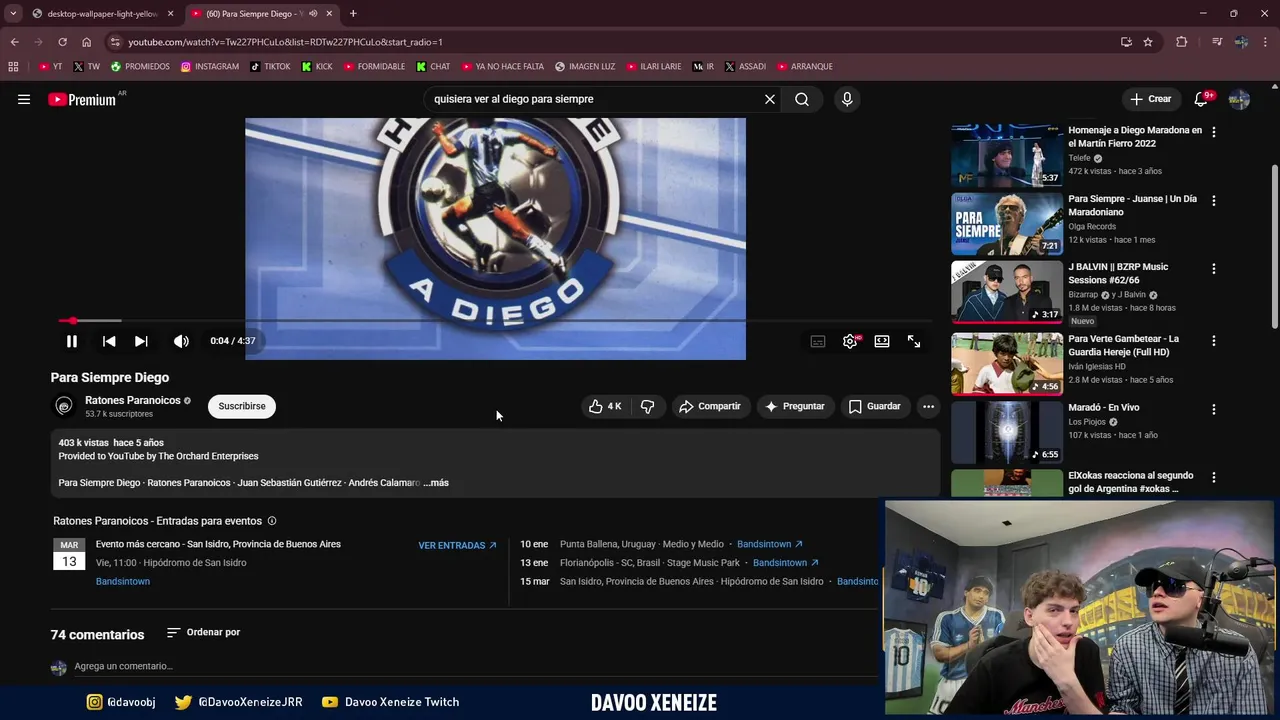1280x720 pixels.
Task: Clear the search box with X icon
Action: (770, 99)
